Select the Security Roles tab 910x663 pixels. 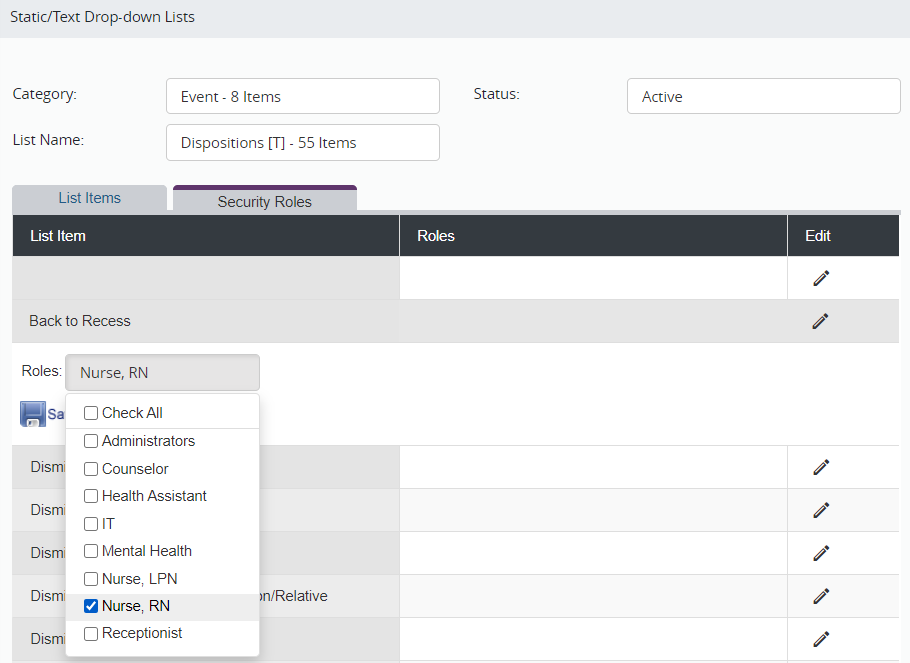264,201
